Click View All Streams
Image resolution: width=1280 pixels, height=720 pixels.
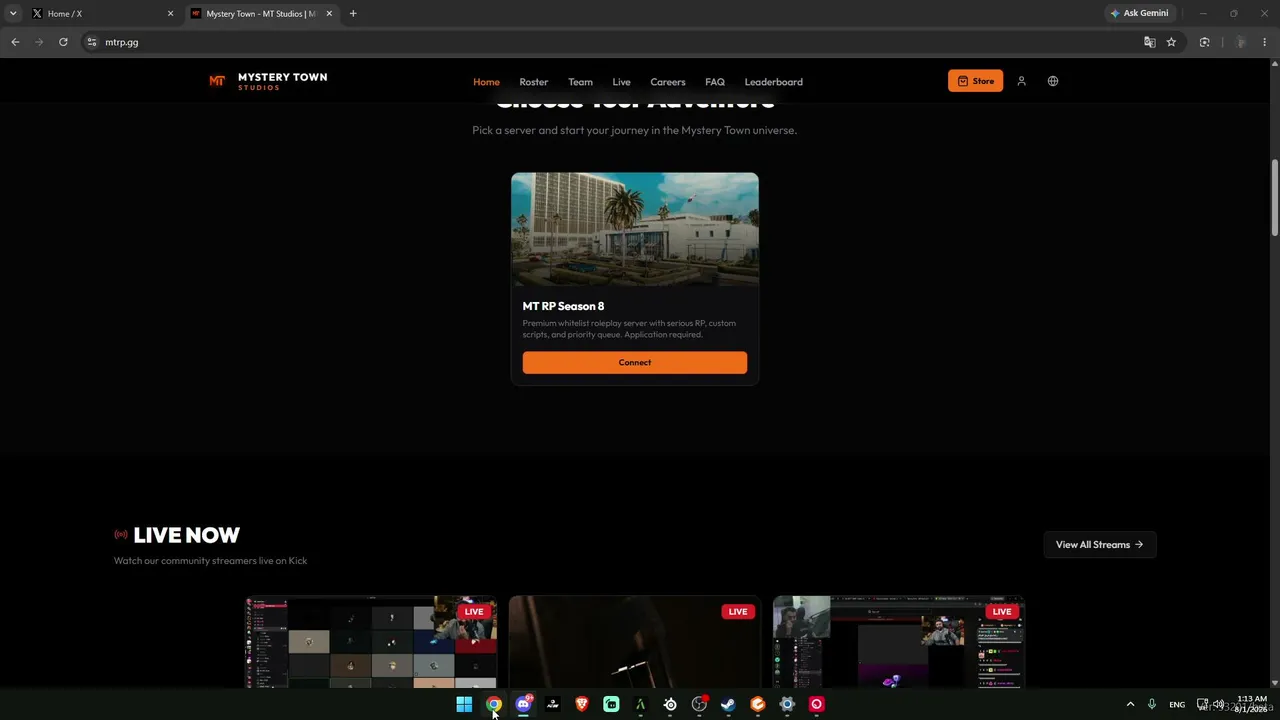point(1100,545)
